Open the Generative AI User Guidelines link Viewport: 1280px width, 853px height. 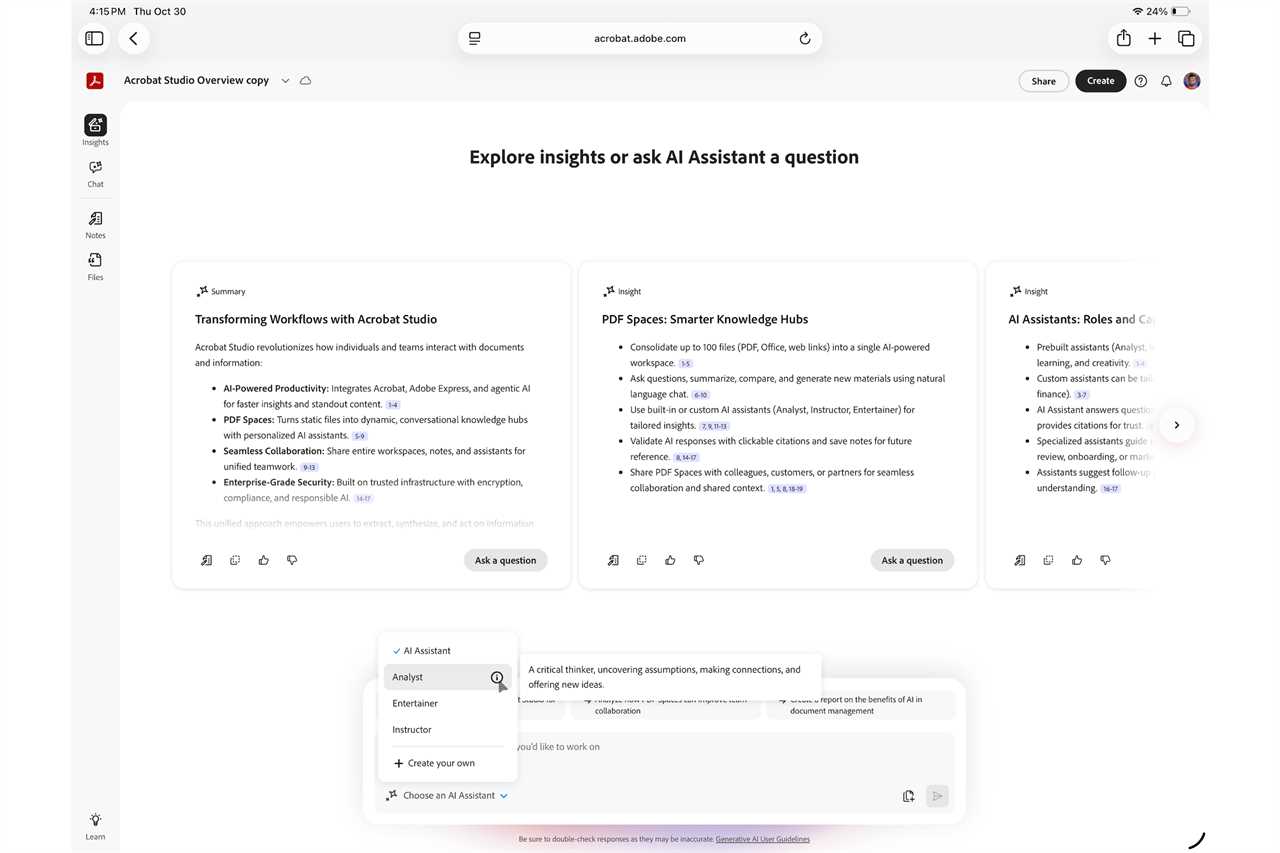(x=762, y=839)
